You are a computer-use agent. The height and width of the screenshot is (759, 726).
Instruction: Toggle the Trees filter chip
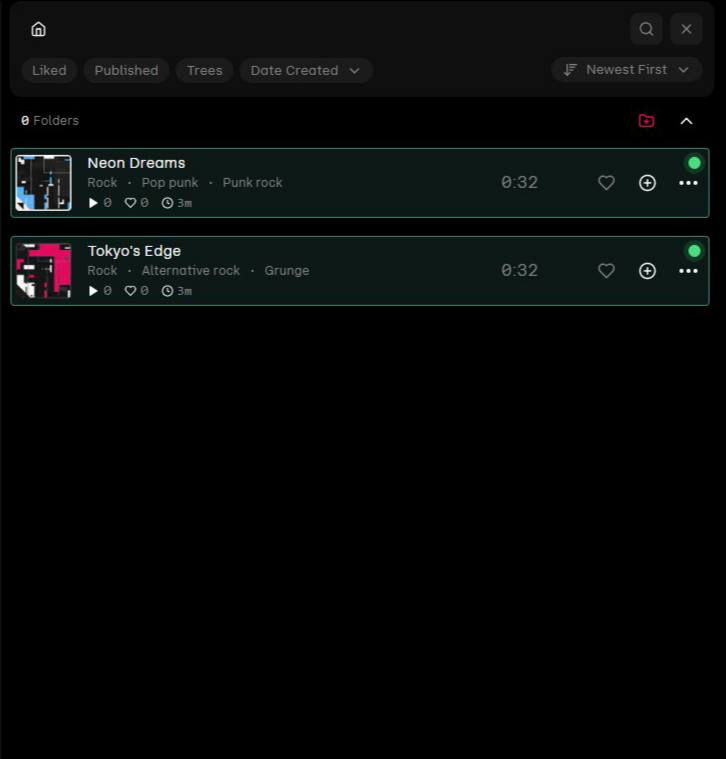click(204, 71)
